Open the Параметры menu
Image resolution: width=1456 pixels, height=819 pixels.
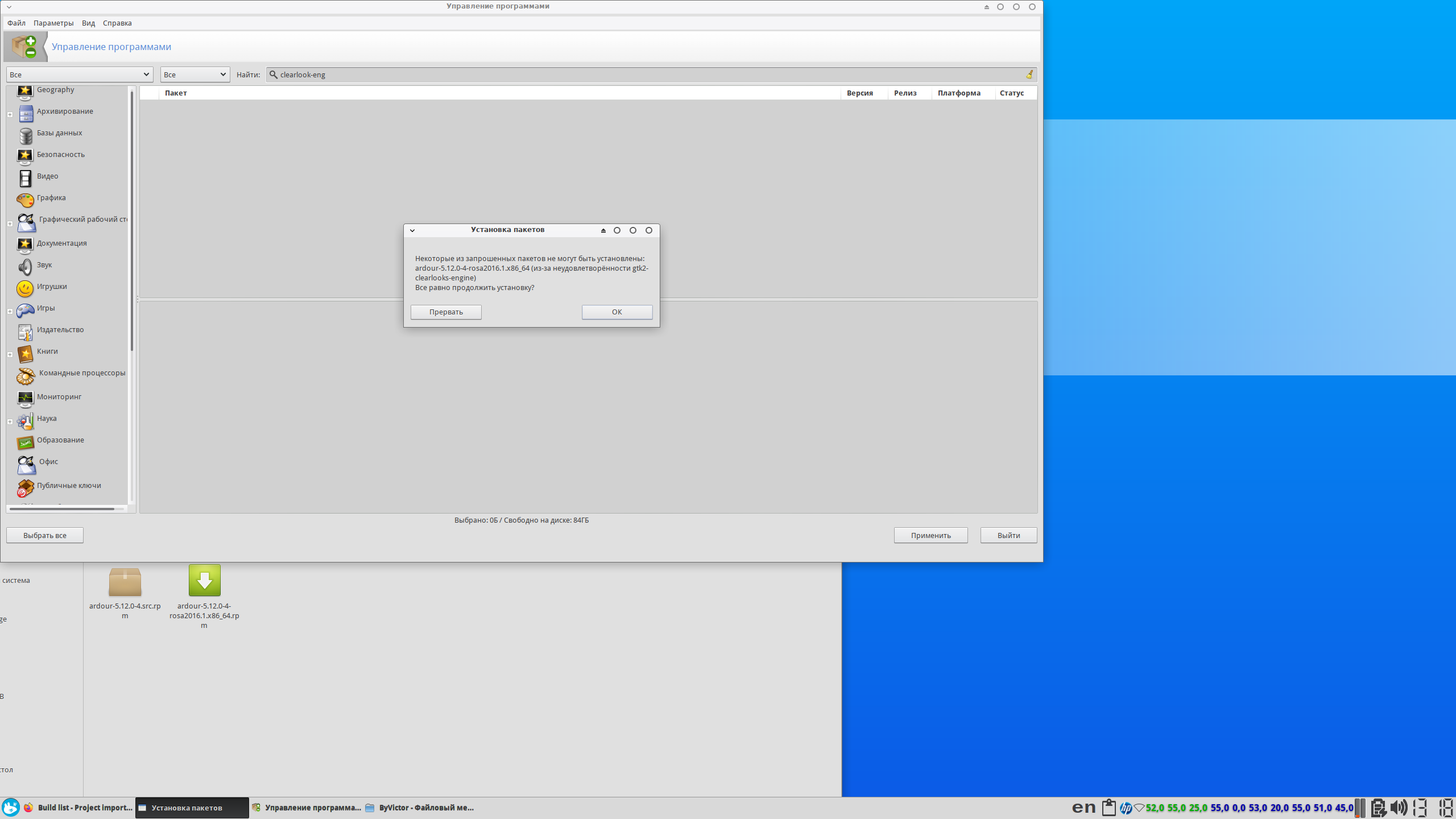click(x=53, y=23)
